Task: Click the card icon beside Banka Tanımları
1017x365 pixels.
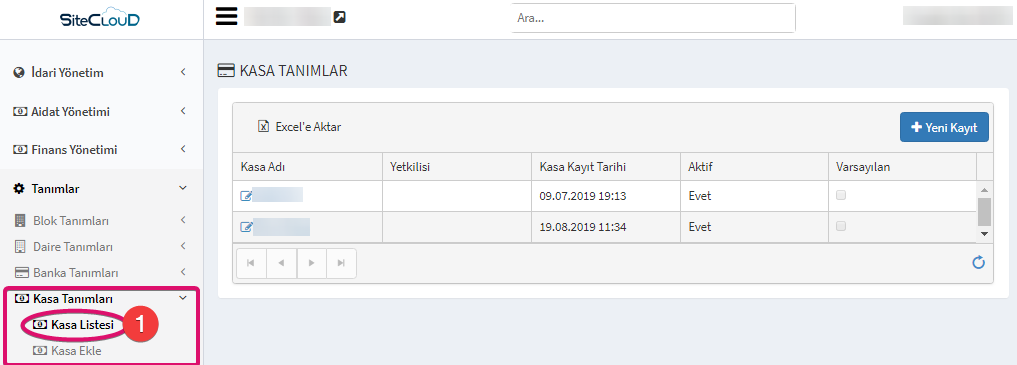Action: pyautogui.click(x=21, y=273)
